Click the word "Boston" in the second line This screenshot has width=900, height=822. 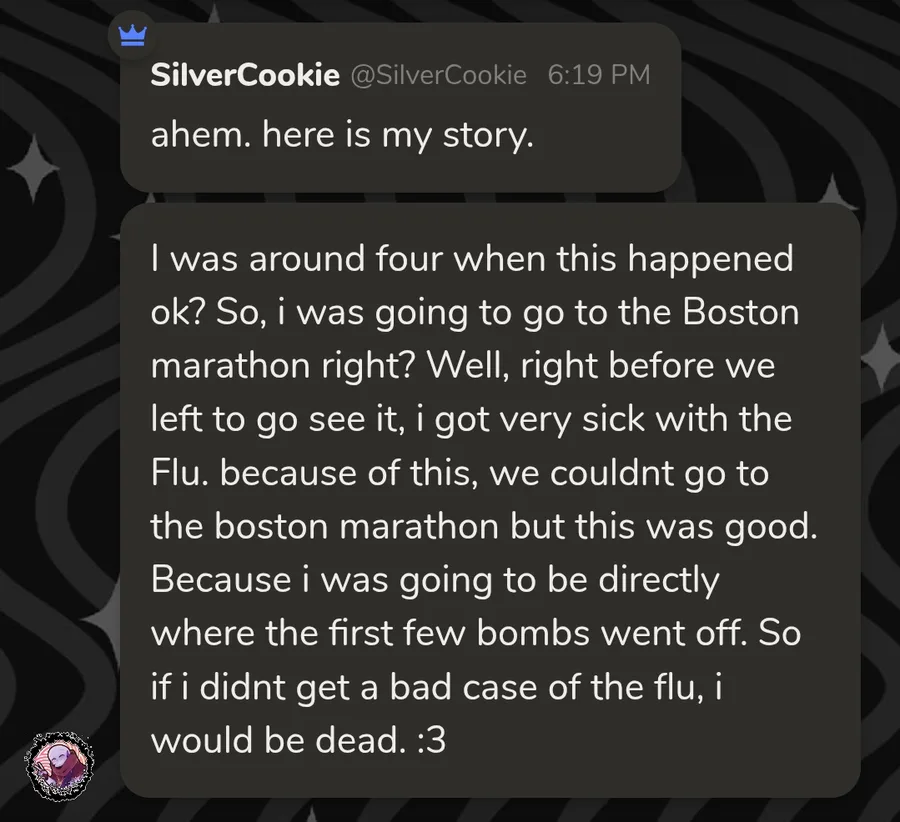pyautogui.click(x=742, y=313)
